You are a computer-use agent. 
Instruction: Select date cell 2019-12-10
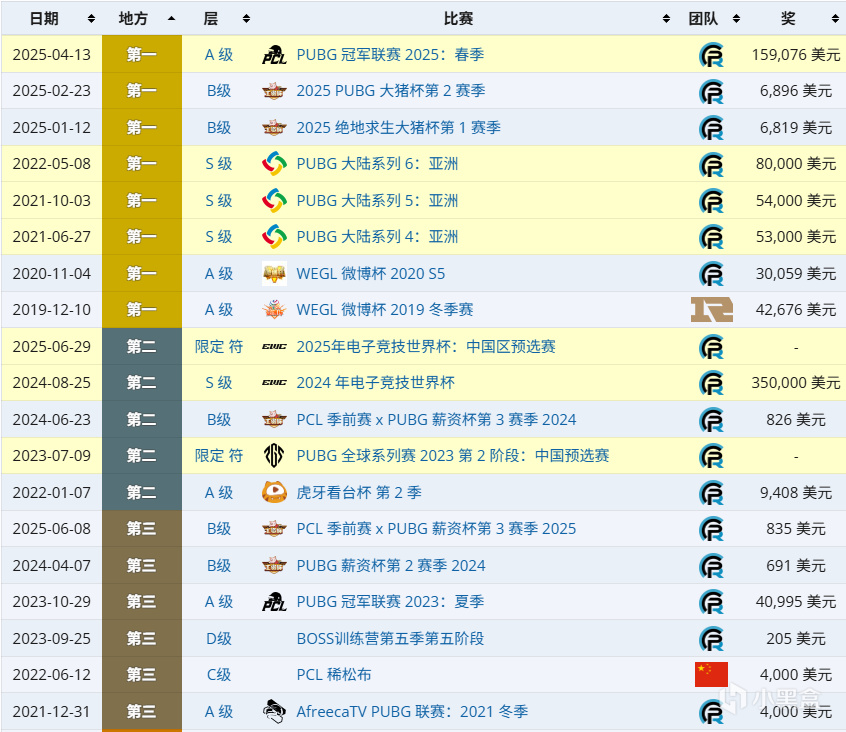coord(52,310)
